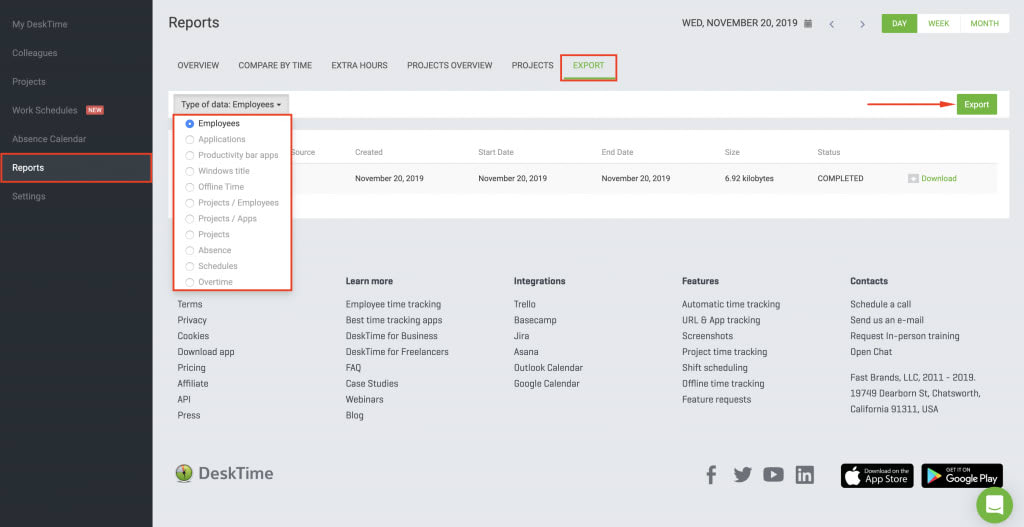1024x527 pixels.
Task: Open the Terms footer link
Action: point(190,304)
